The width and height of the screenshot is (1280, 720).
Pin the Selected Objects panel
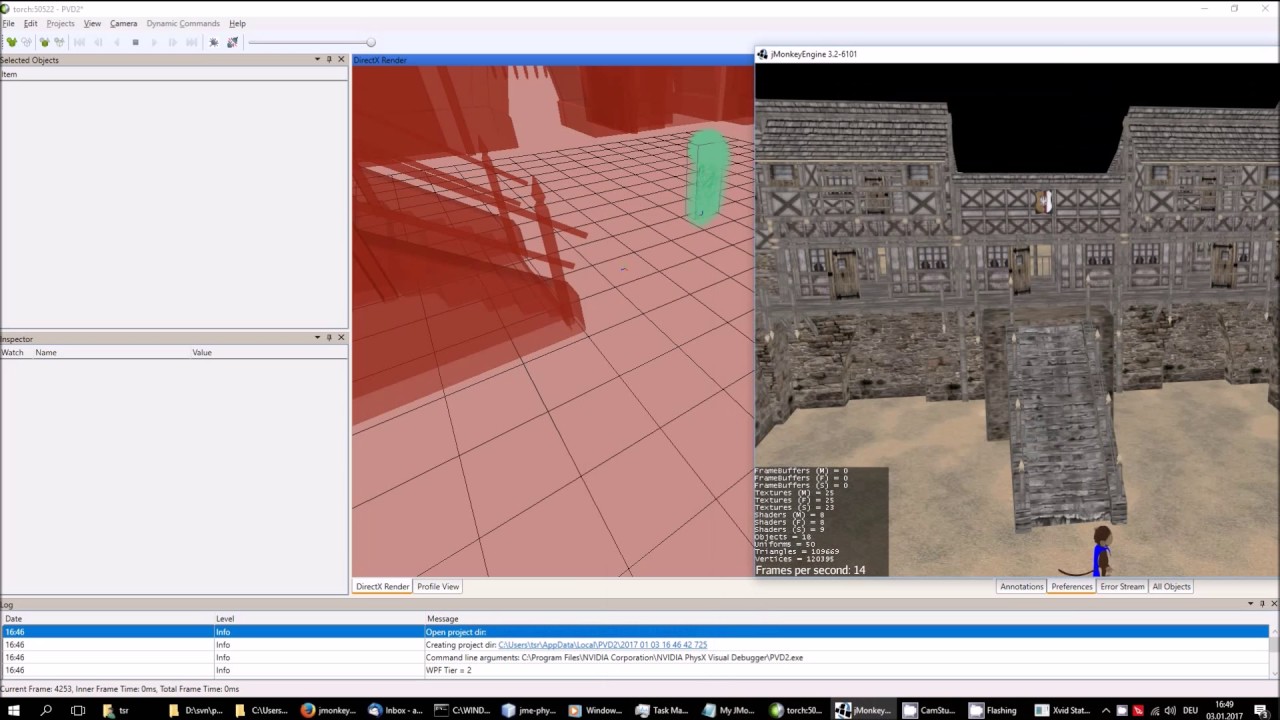click(329, 60)
